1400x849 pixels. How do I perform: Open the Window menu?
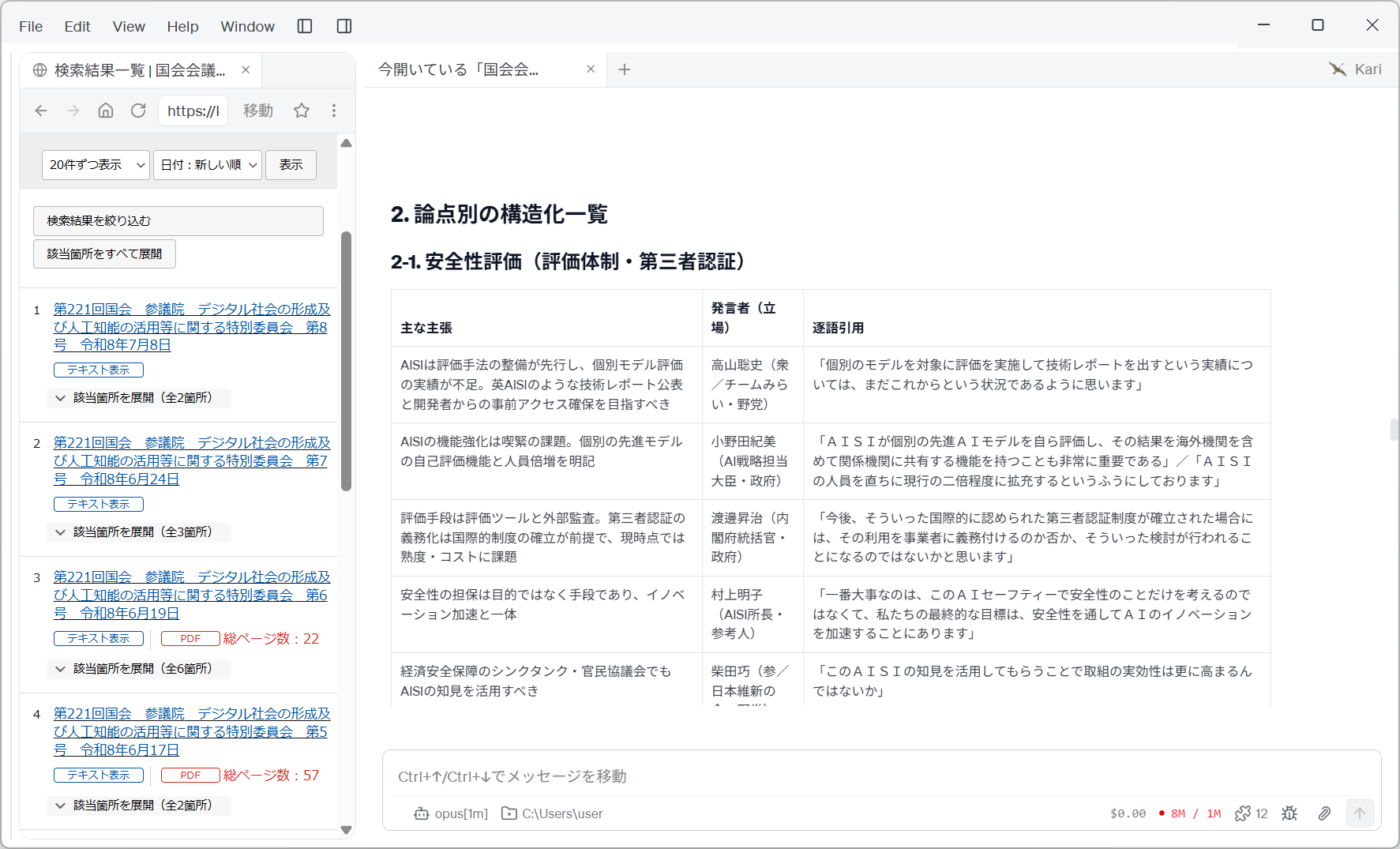pyautogui.click(x=247, y=26)
